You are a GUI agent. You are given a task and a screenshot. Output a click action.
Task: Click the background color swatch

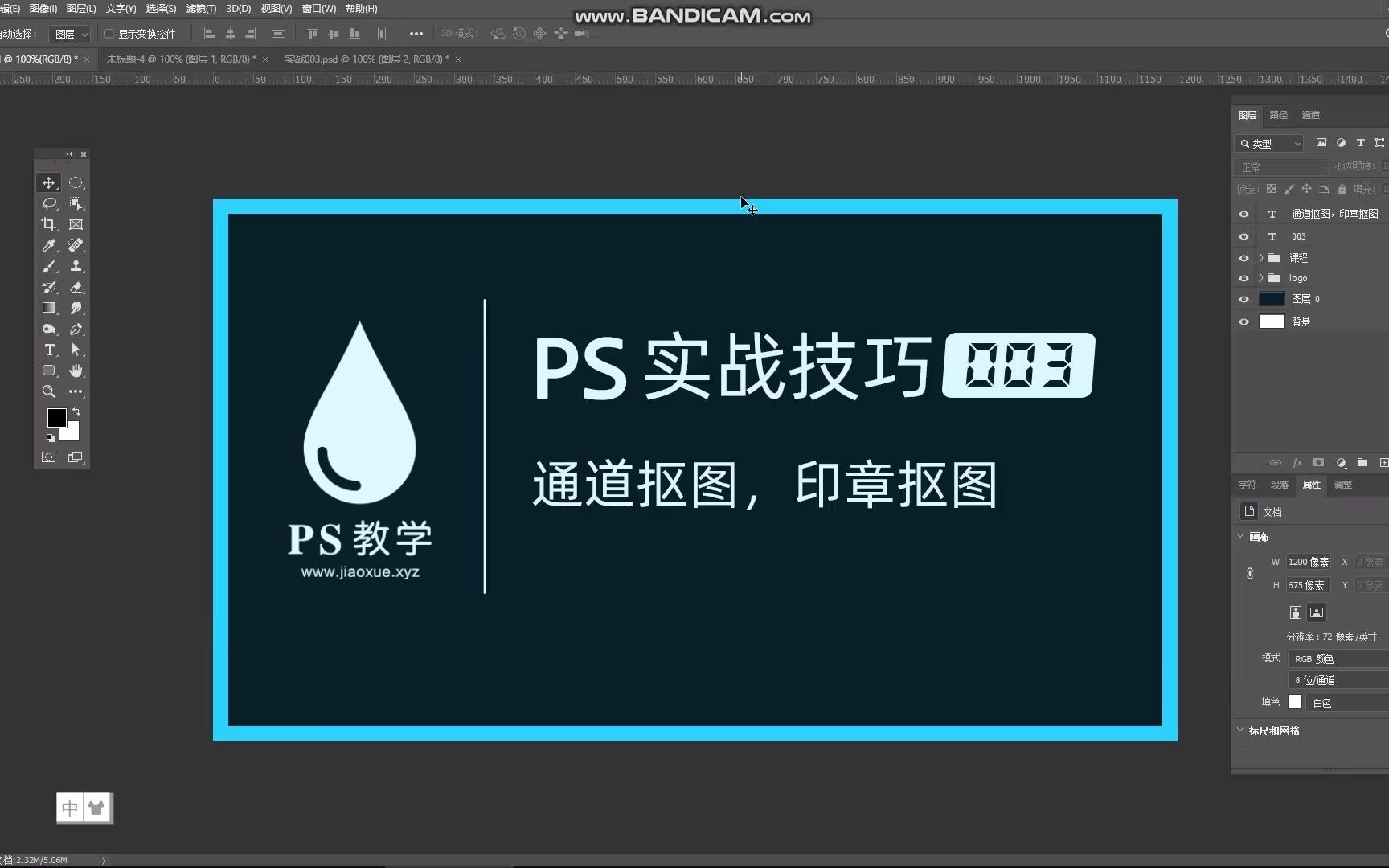click(x=72, y=434)
